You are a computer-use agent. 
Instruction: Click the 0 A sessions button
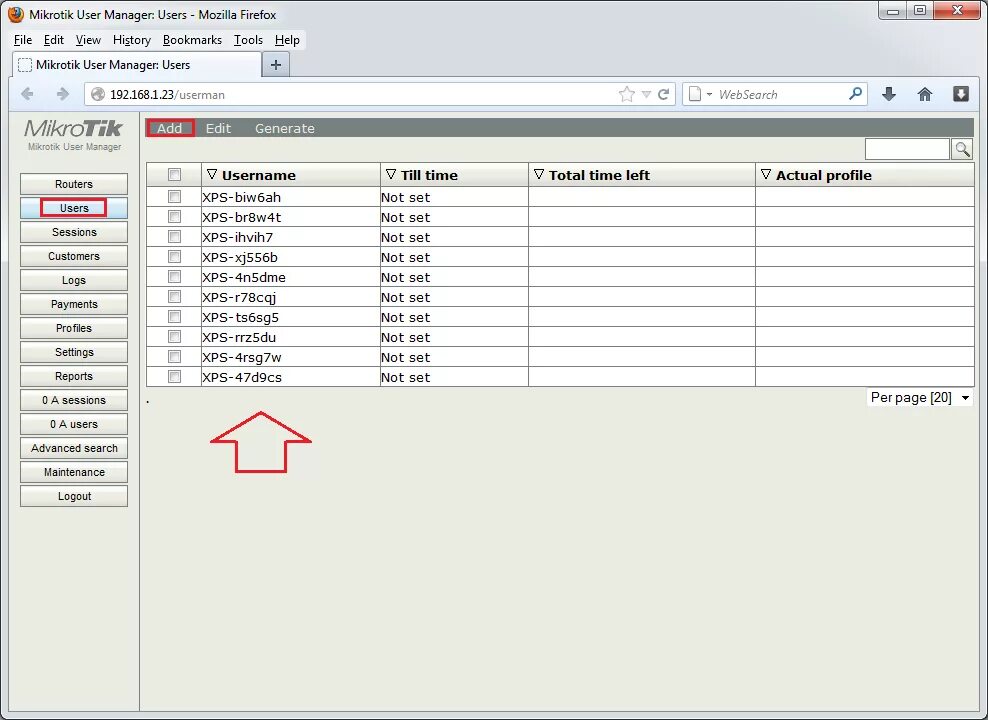(74, 400)
